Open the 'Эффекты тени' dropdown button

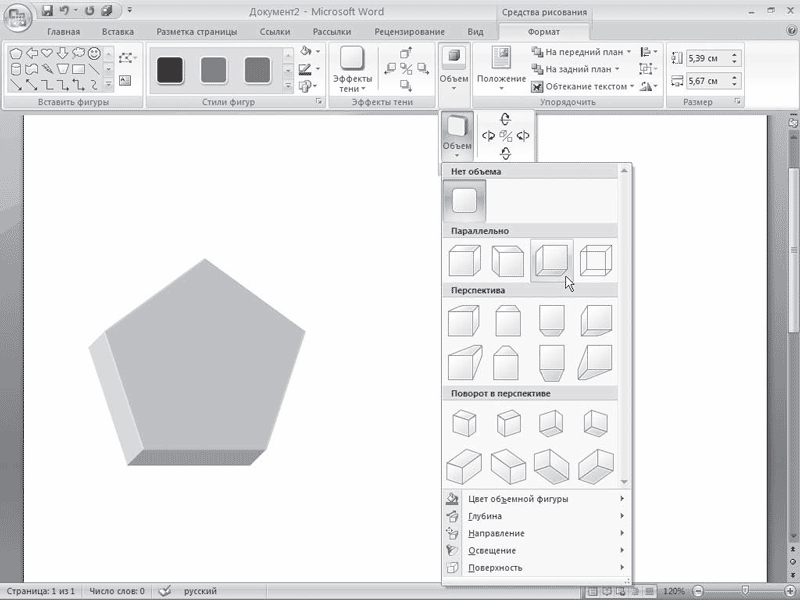coord(354,69)
